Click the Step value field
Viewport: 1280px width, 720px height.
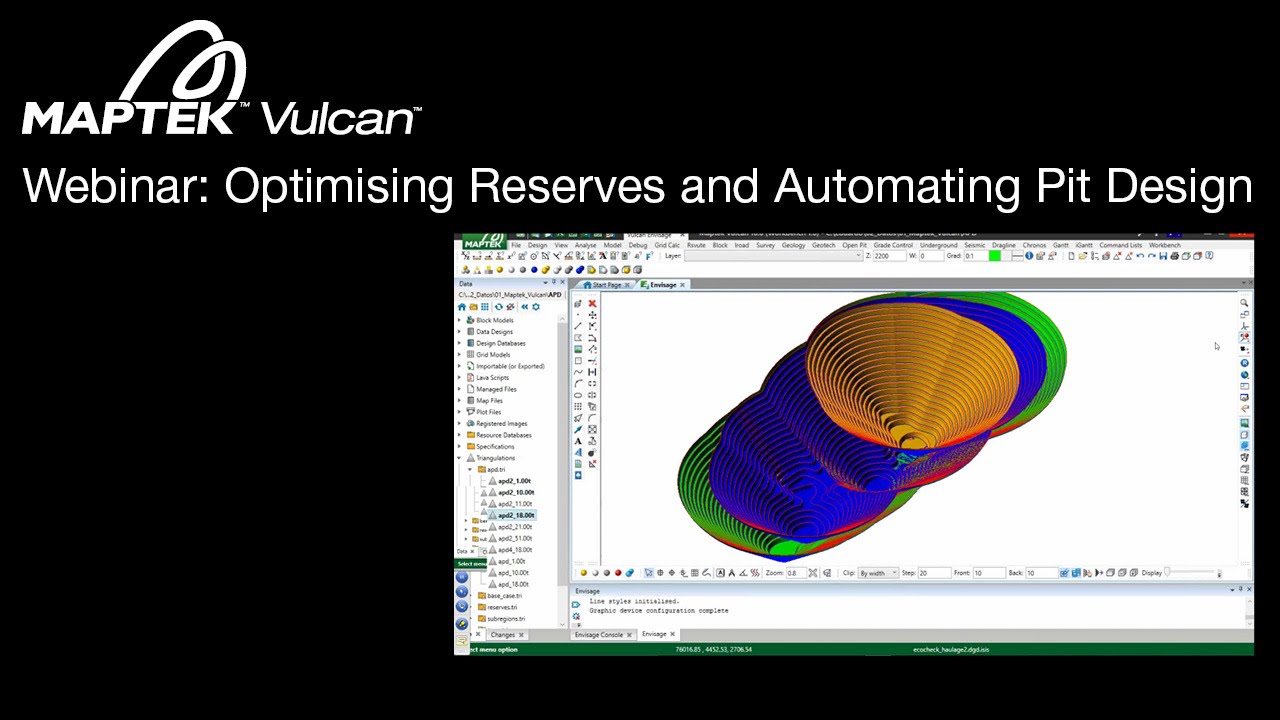coord(933,573)
